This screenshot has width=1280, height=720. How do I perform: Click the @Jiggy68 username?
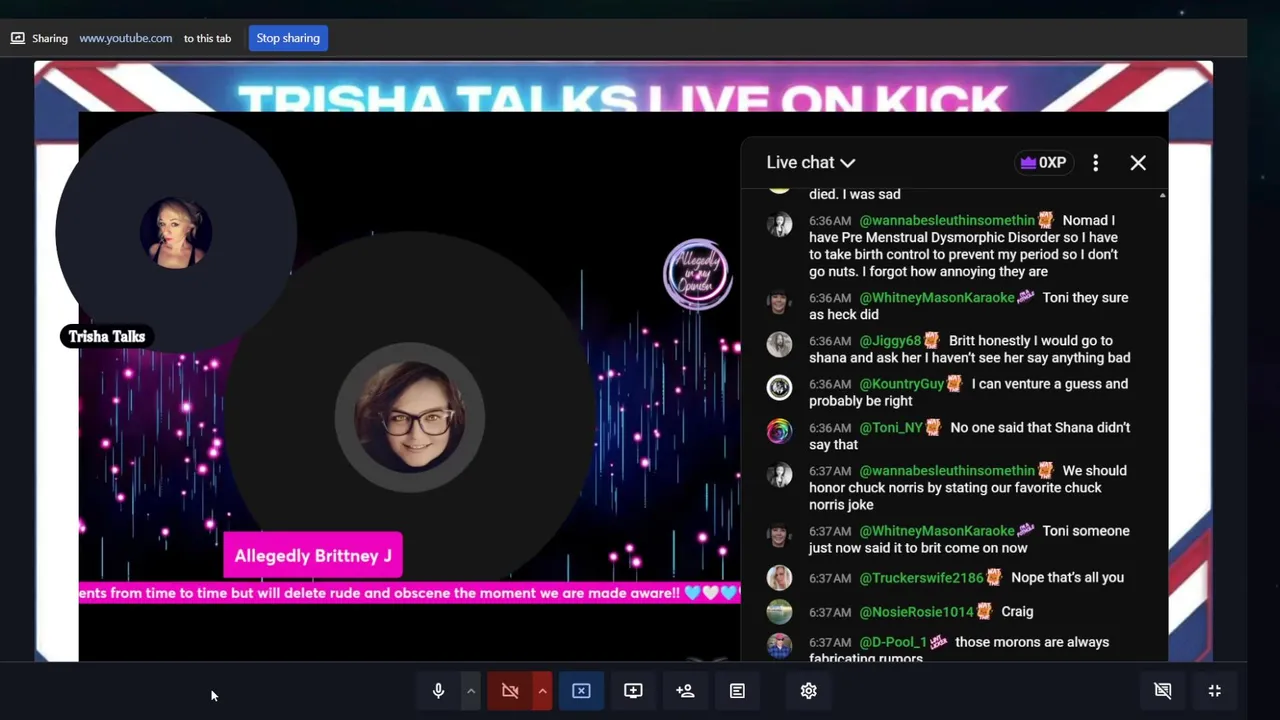tap(890, 340)
